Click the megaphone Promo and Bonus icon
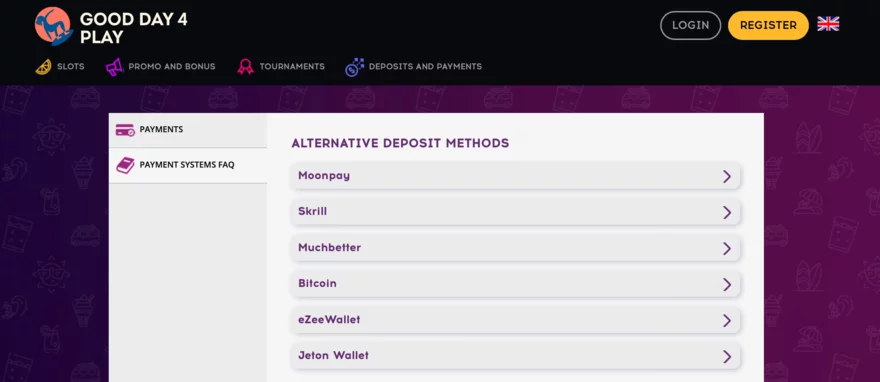Viewport: 880px width, 382px height. point(114,67)
